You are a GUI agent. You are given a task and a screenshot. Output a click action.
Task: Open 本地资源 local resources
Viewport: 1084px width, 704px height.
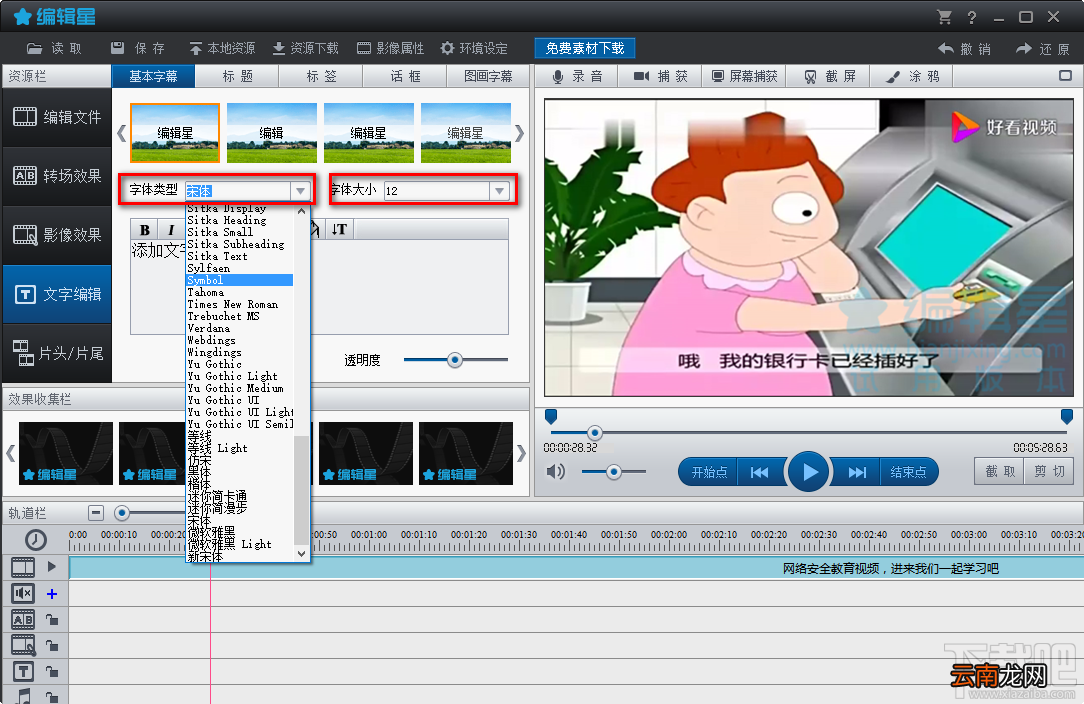(222, 48)
